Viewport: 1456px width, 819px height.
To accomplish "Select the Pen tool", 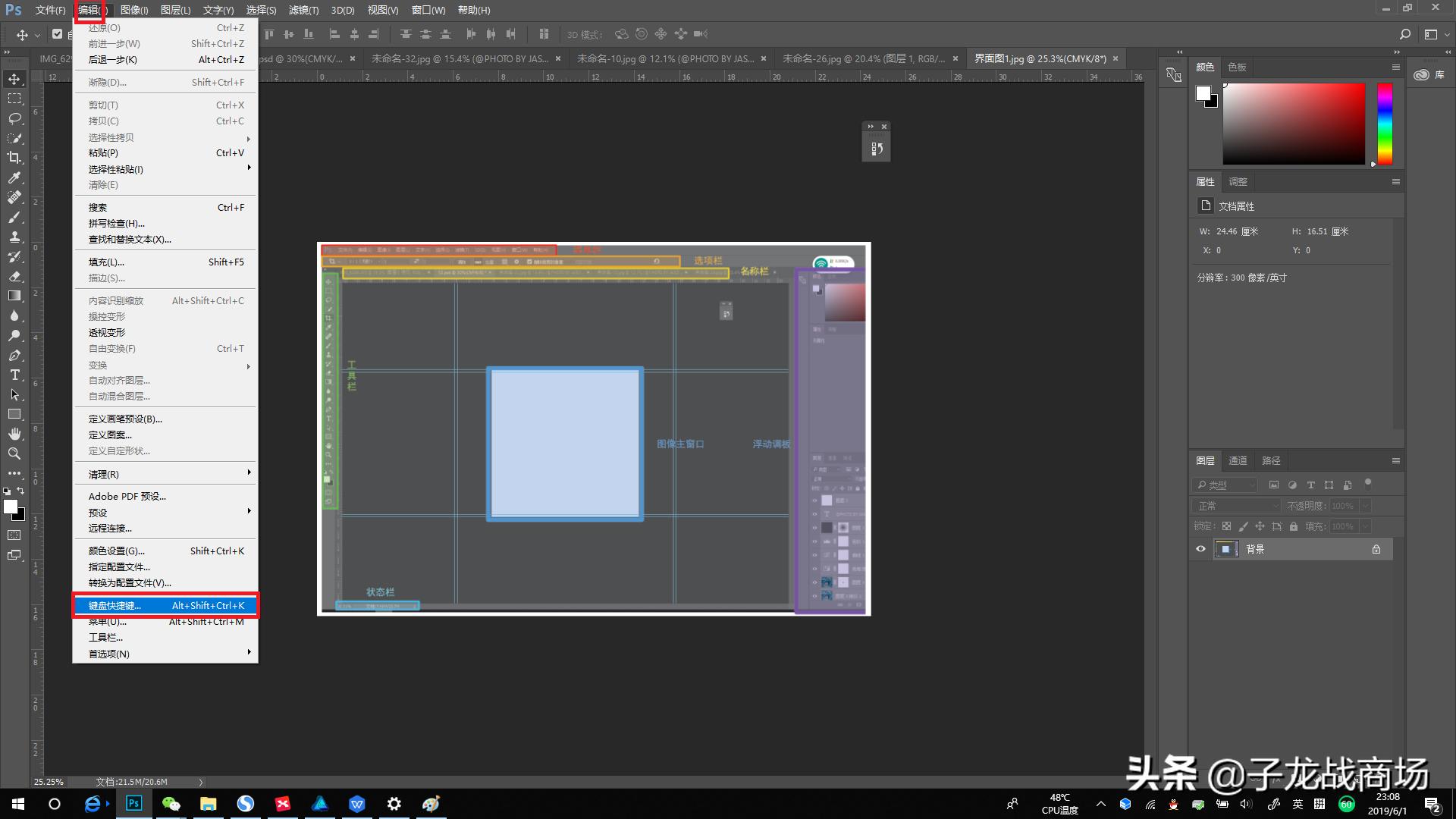I will point(14,355).
